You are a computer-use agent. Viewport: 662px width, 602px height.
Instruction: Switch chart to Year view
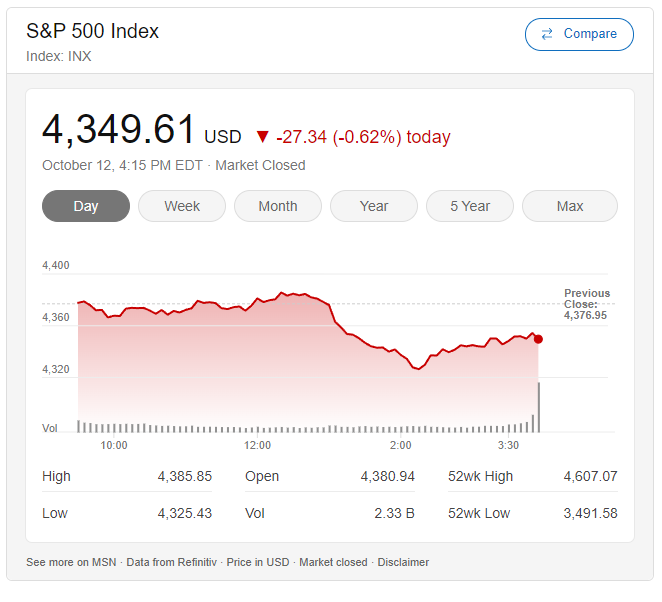[x=374, y=206]
